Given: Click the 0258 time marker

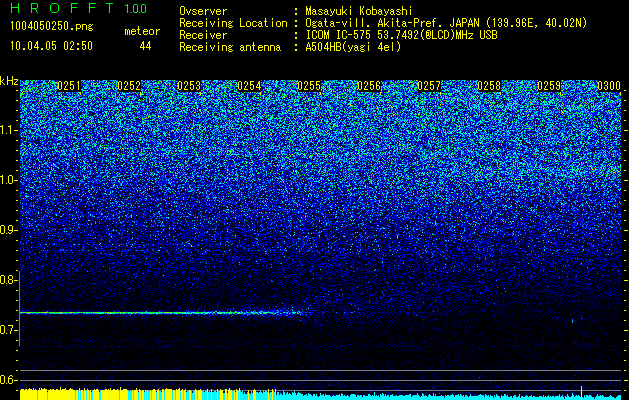Looking at the screenshot, I should 489,86.
